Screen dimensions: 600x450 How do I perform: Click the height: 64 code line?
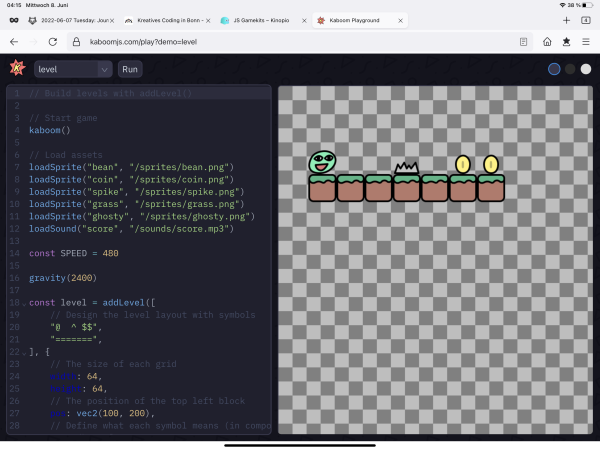tap(78, 388)
